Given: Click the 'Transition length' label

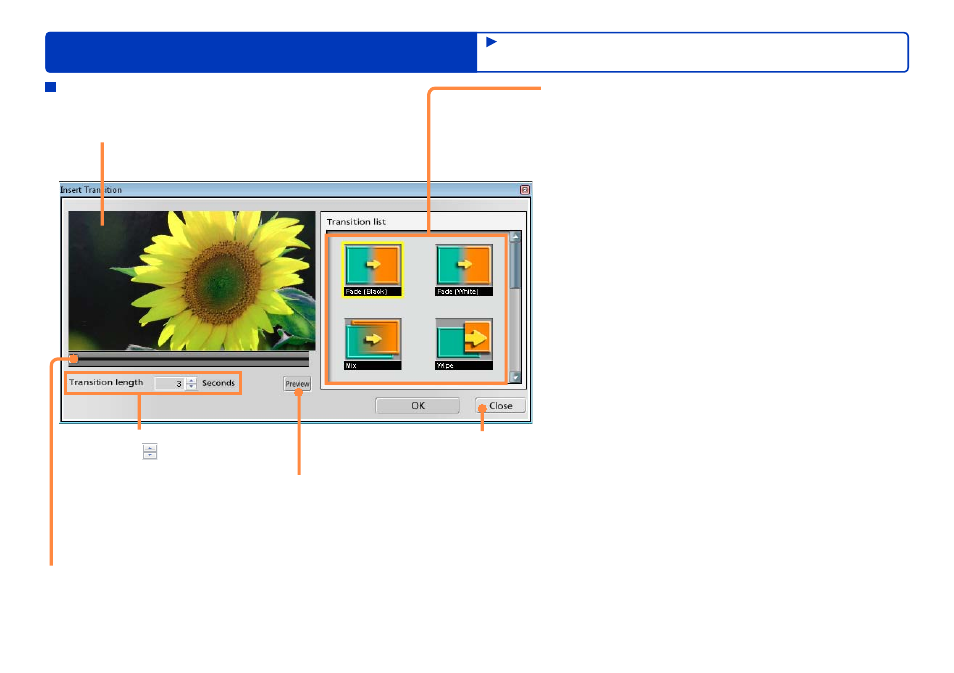Looking at the screenshot, I should [x=106, y=382].
